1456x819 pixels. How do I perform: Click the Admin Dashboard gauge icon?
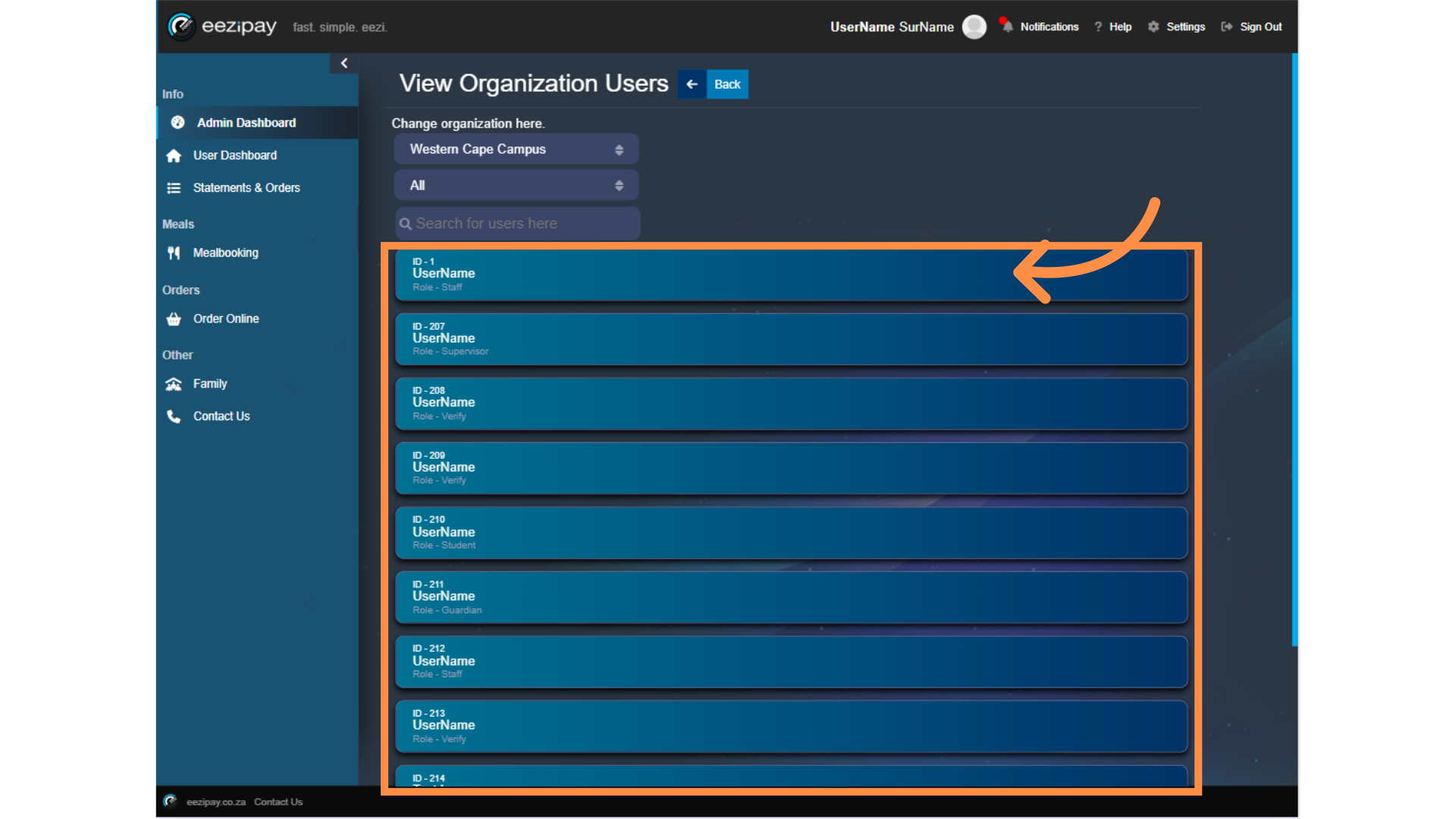(178, 123)
